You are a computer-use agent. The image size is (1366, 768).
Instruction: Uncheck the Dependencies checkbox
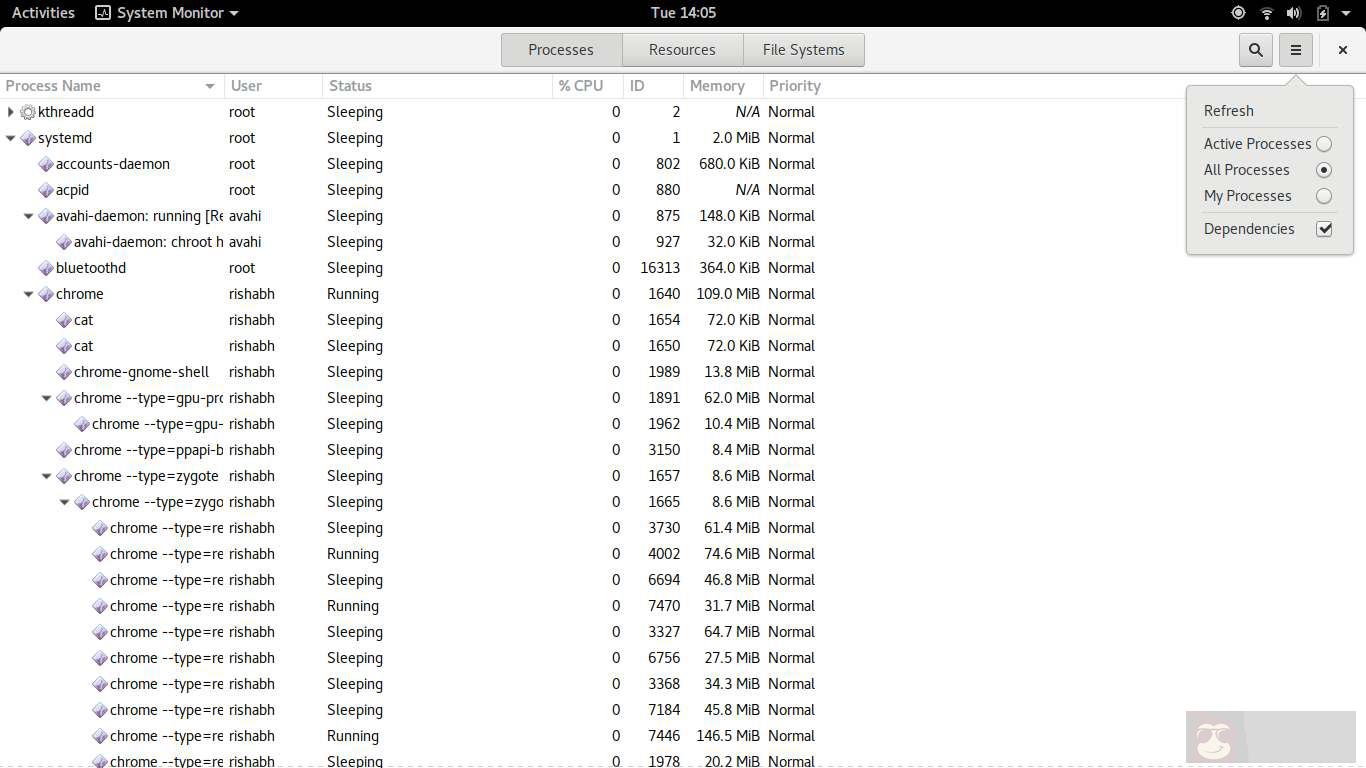tap(1324, 229)
